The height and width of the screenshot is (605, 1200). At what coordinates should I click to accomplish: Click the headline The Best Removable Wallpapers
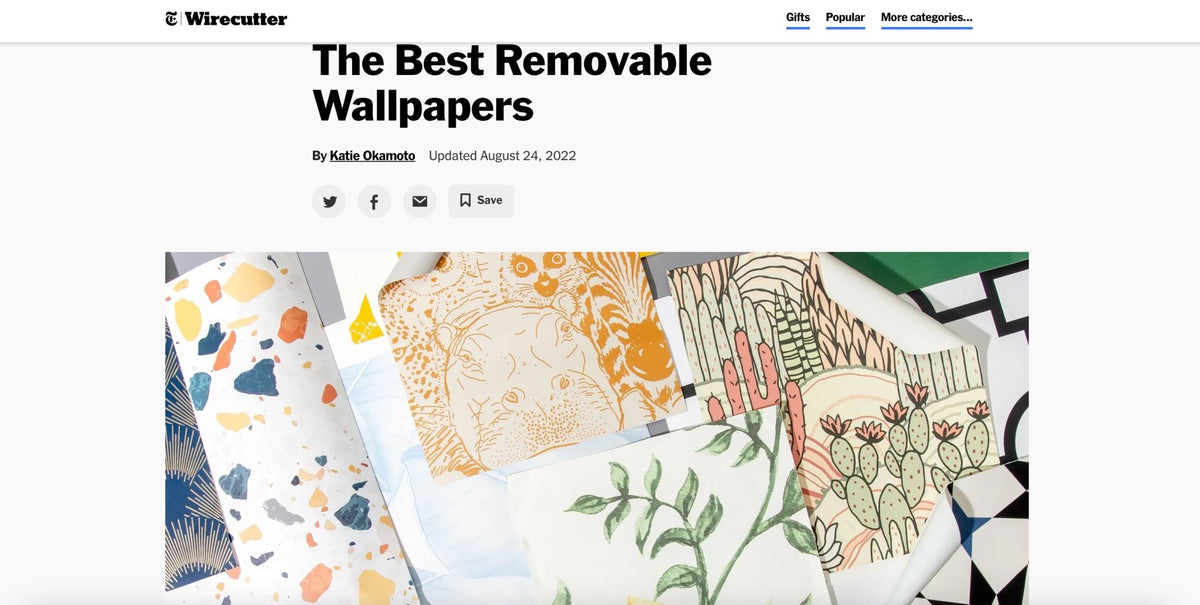coord(512,83)
